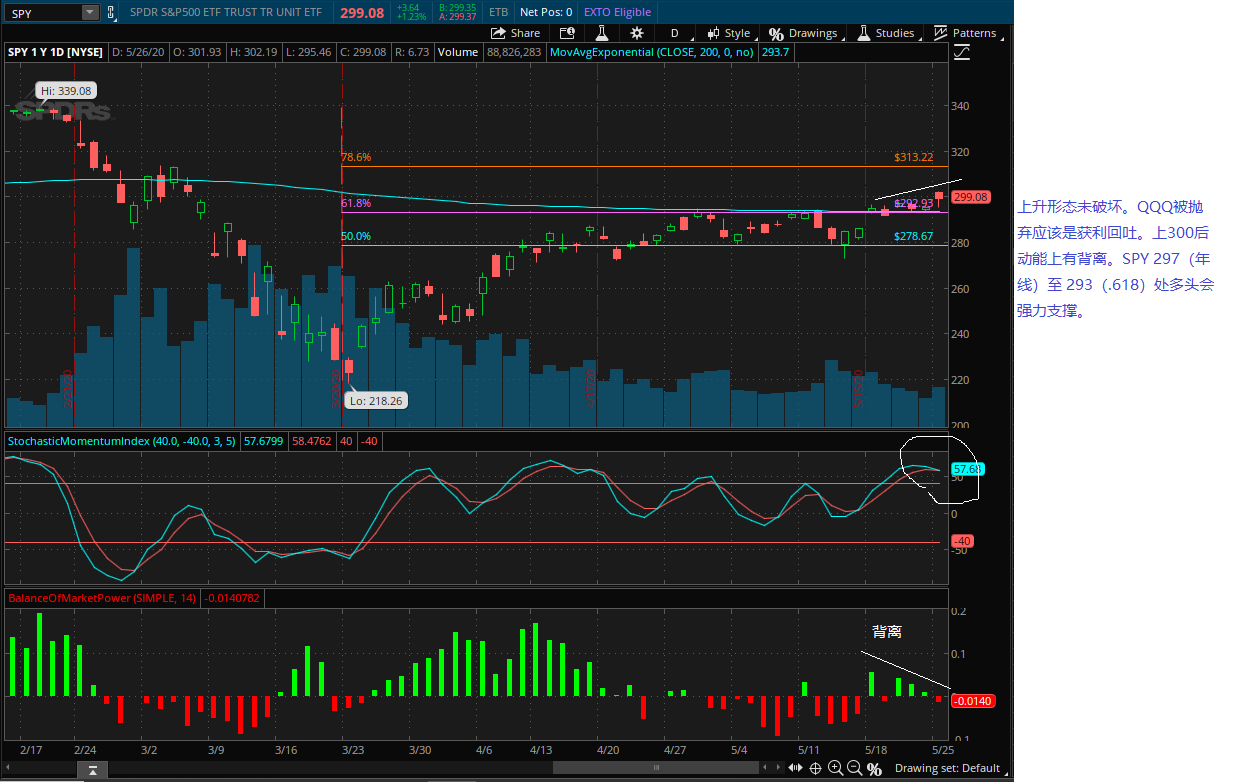This screenshot has height=782, width=1257.
Task: Open the SPY symbol dropdown arrow
Action: 89,13
